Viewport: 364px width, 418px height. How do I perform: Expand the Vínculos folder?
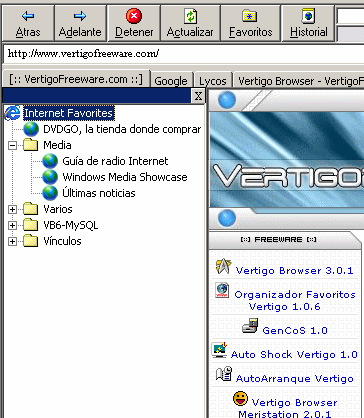[12, 241]
